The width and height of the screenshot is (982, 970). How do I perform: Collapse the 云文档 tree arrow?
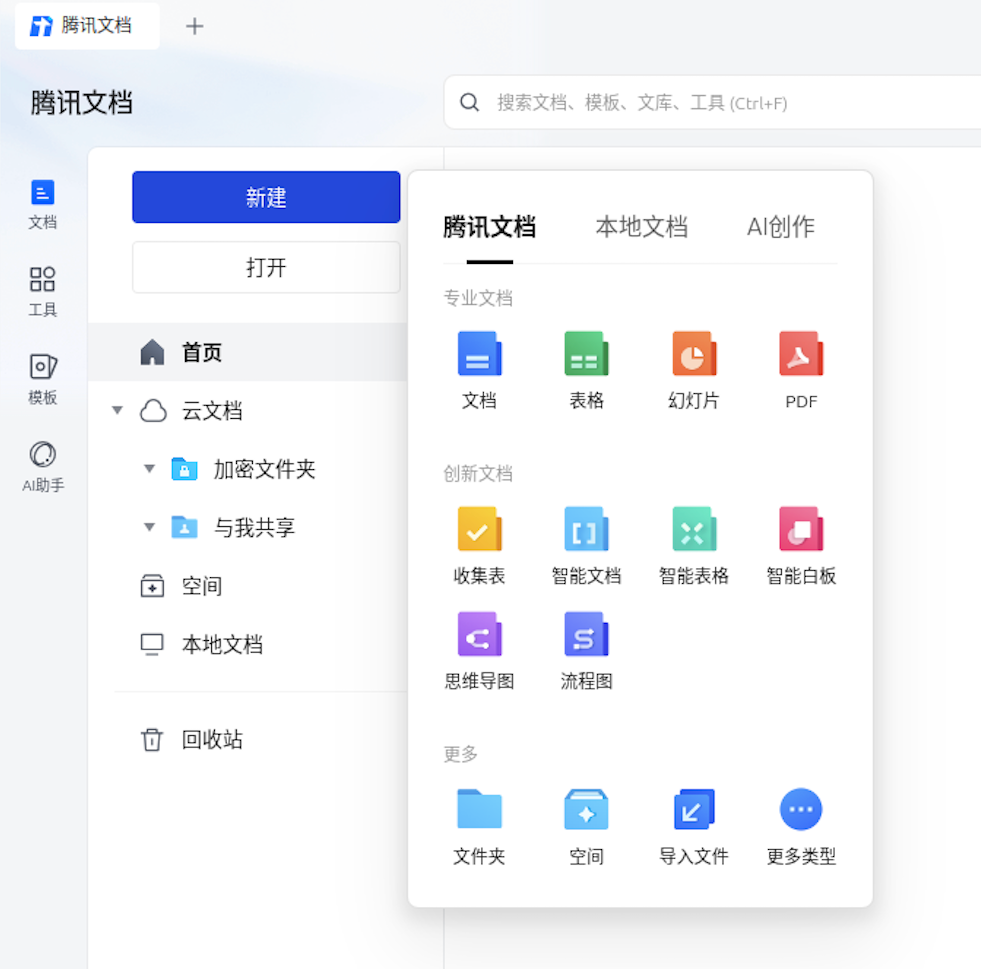pos(117,411)
